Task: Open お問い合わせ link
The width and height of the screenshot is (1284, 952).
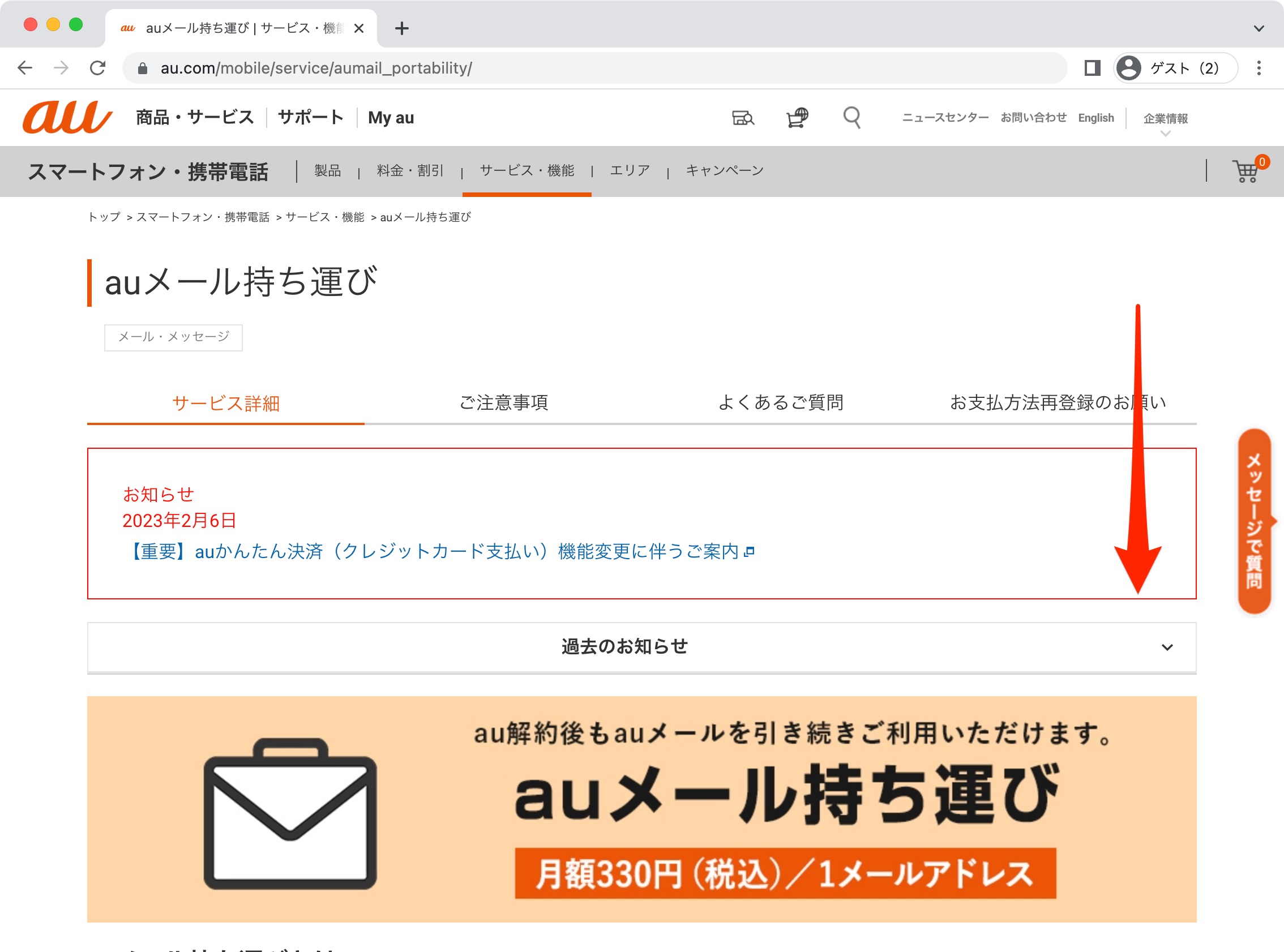Action: [x=1033, y=118]
